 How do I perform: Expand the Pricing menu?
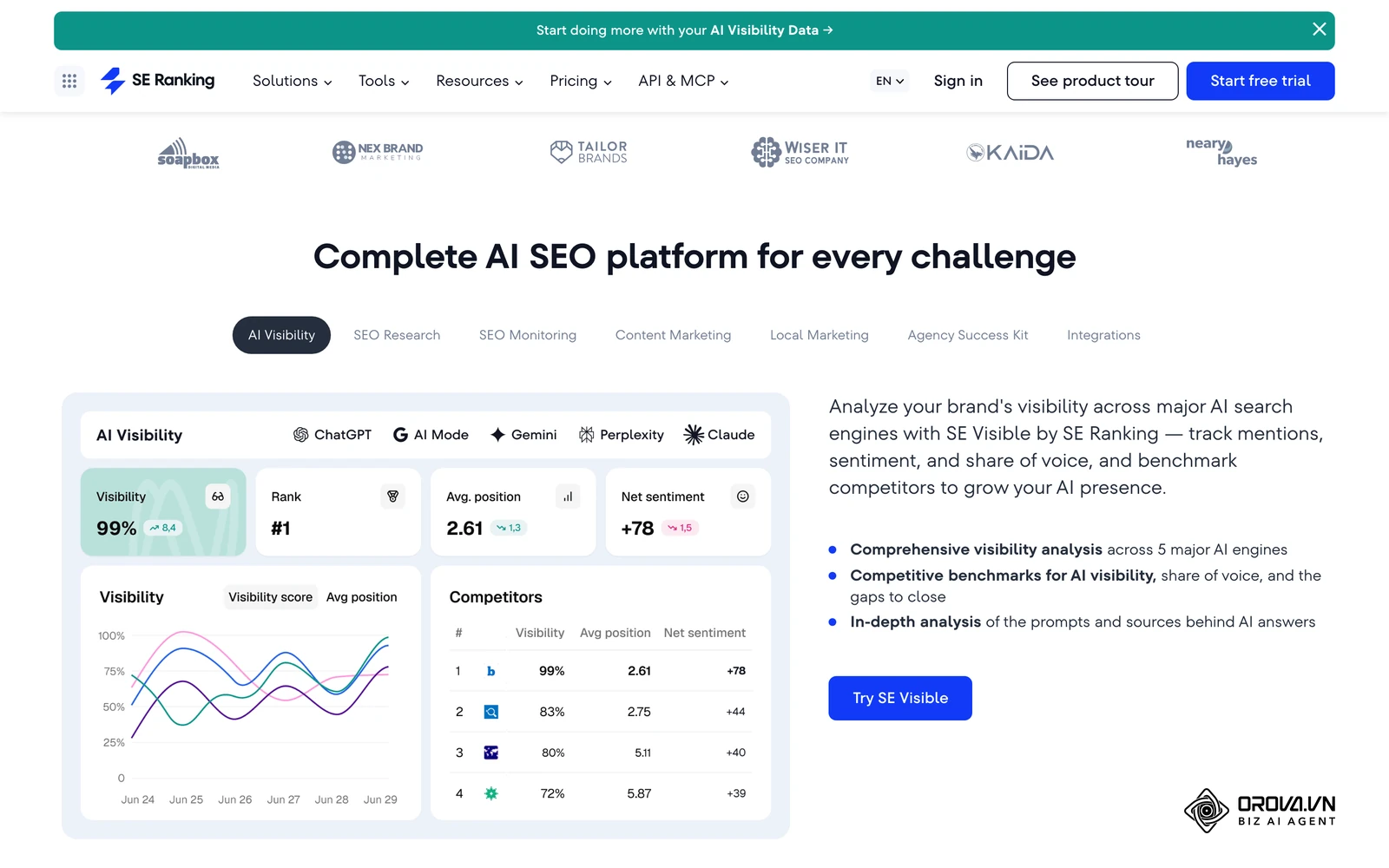click(x=581, y=81)
